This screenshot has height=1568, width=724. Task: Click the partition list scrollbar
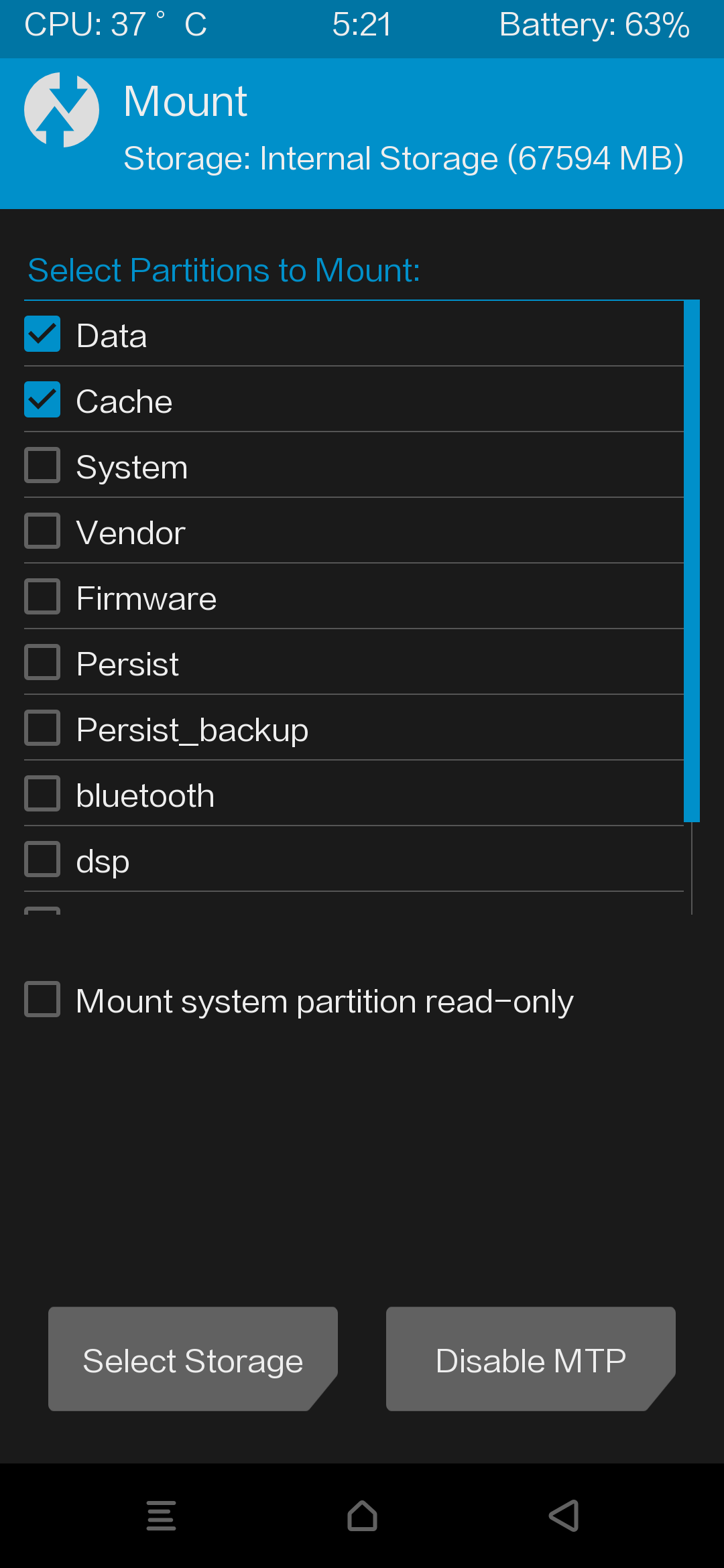tap(692, 561)
